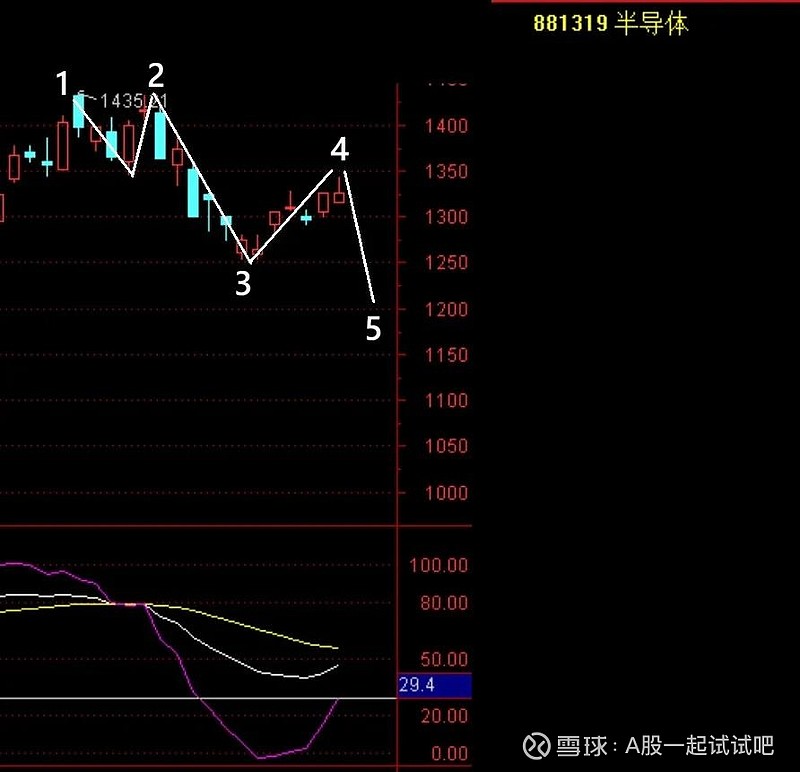The width and height of the screenshot is (800, 772).
Task: Click the 1000 price axis label
Action: pos(446,493)
